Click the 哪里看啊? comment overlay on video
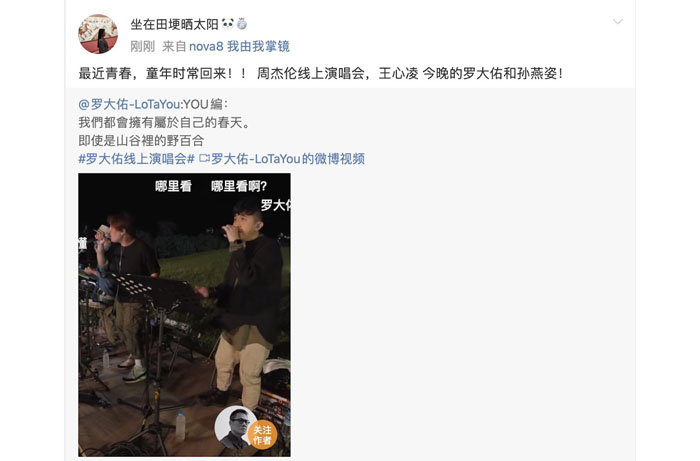Screen dimensions: 700x461 point(239,186)
